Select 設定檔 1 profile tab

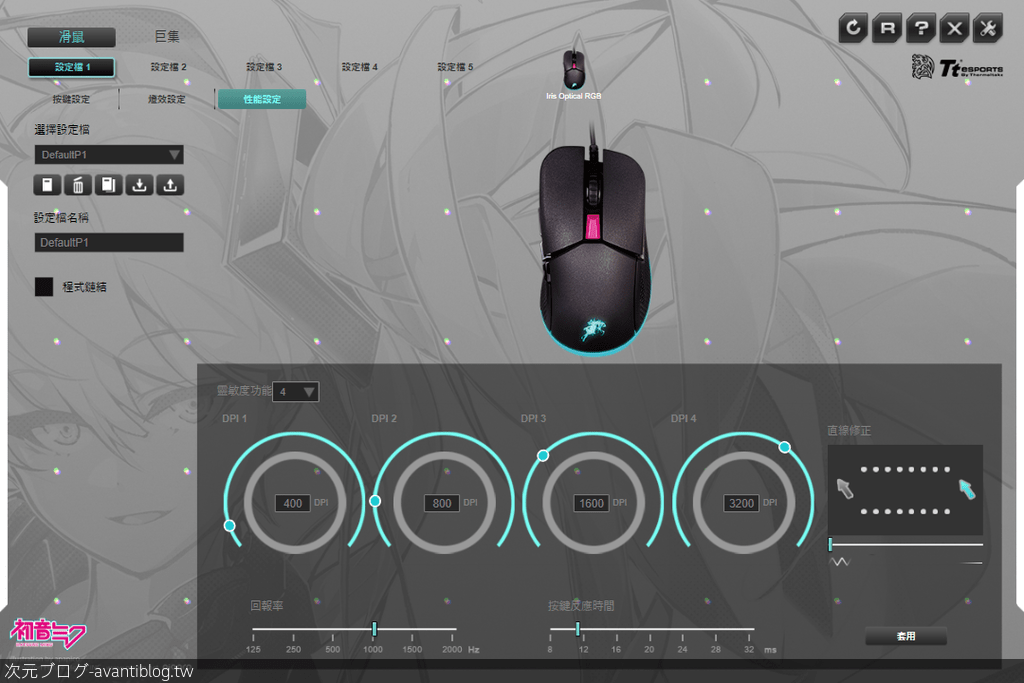[72, 67]
